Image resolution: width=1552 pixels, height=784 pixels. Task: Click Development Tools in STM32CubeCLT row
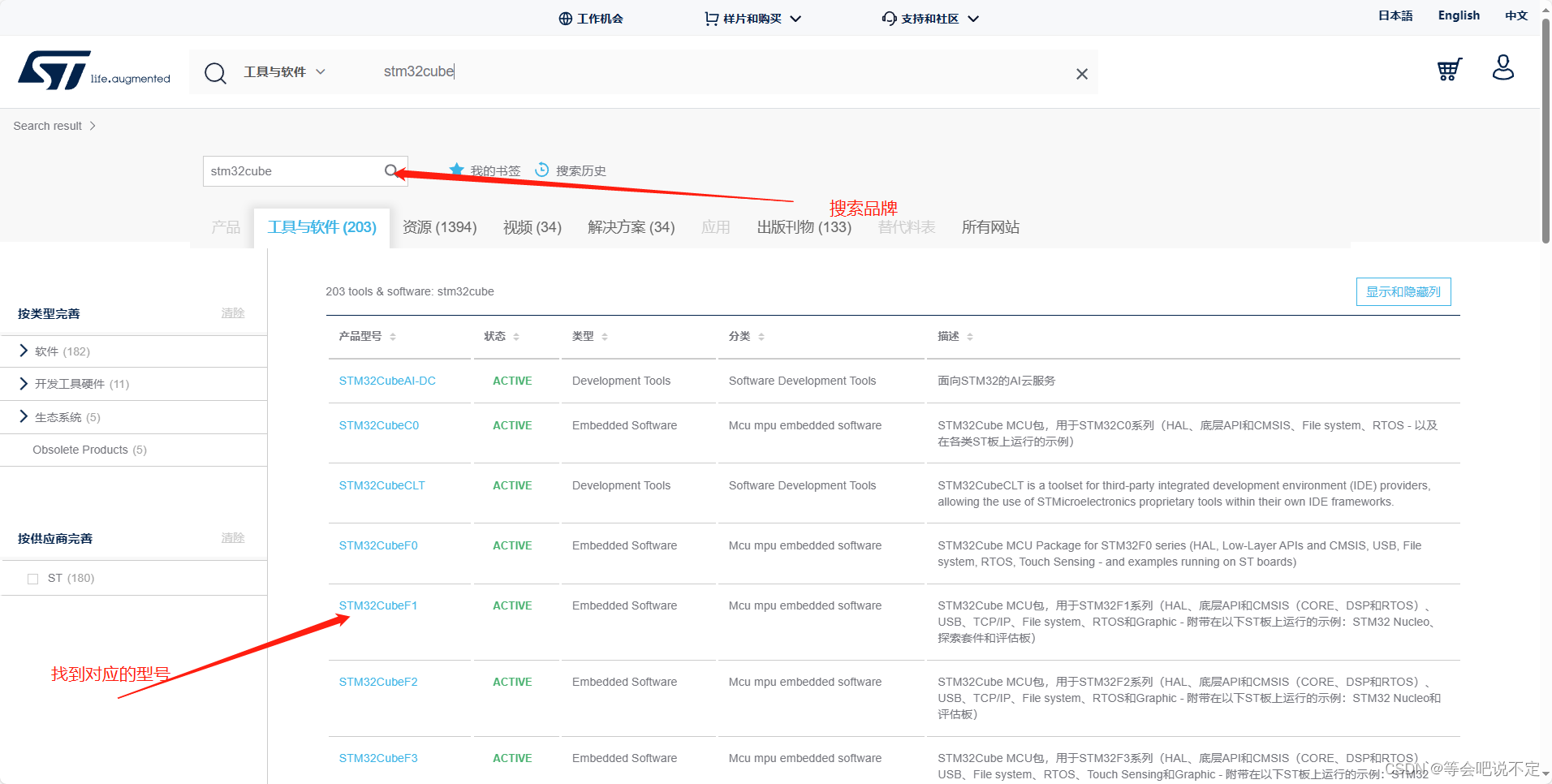point(621,485)
